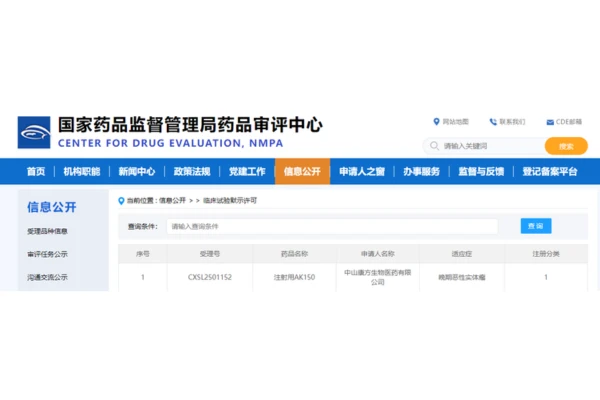Click the contact us (联系我们) icon
Screen dimensions: 600x400
[x=492, y=122]
